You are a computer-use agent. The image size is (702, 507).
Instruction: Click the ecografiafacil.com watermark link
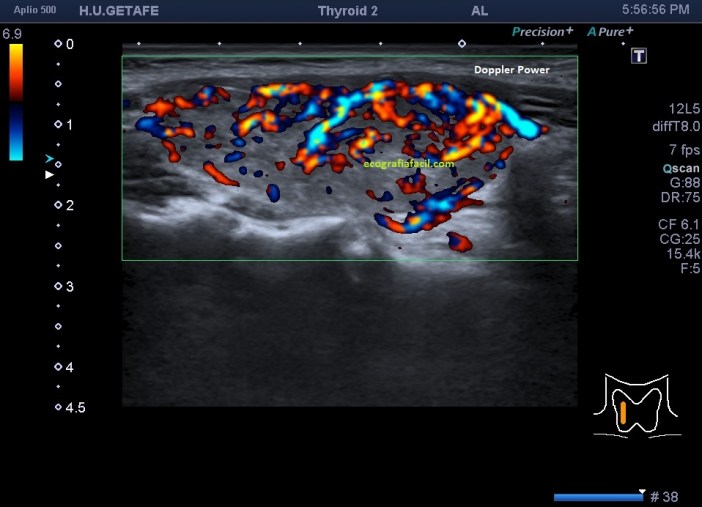click(409, 163)
